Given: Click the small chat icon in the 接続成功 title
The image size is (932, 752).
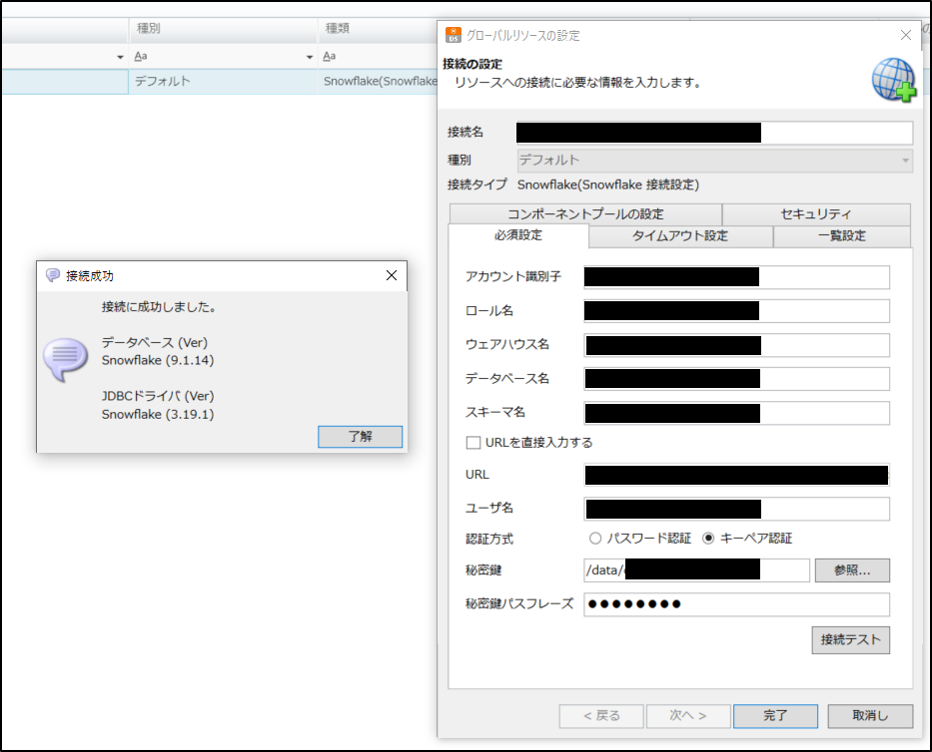Looking at the screenshot, I should [53, 275].
